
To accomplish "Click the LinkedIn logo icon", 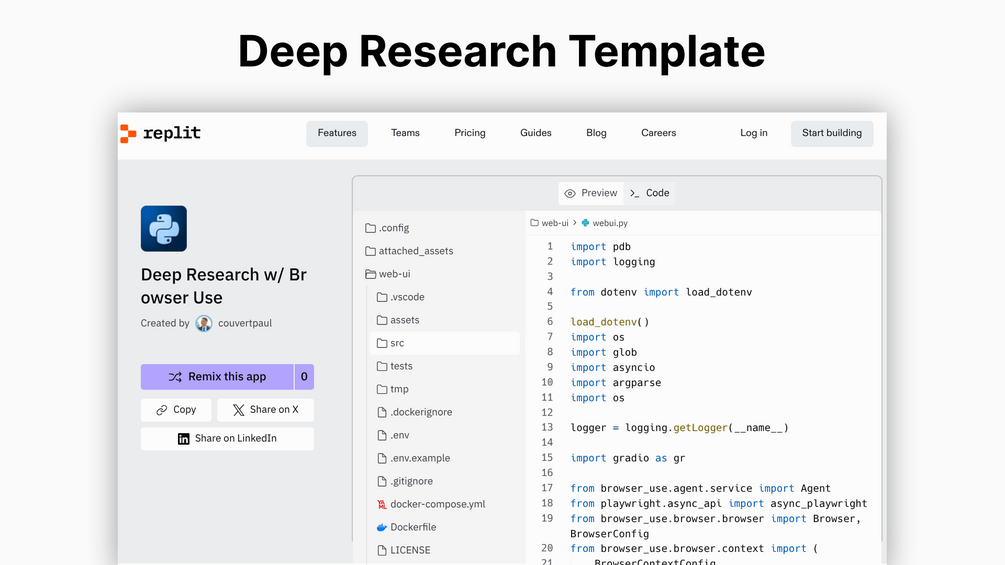I will point(183,439).
